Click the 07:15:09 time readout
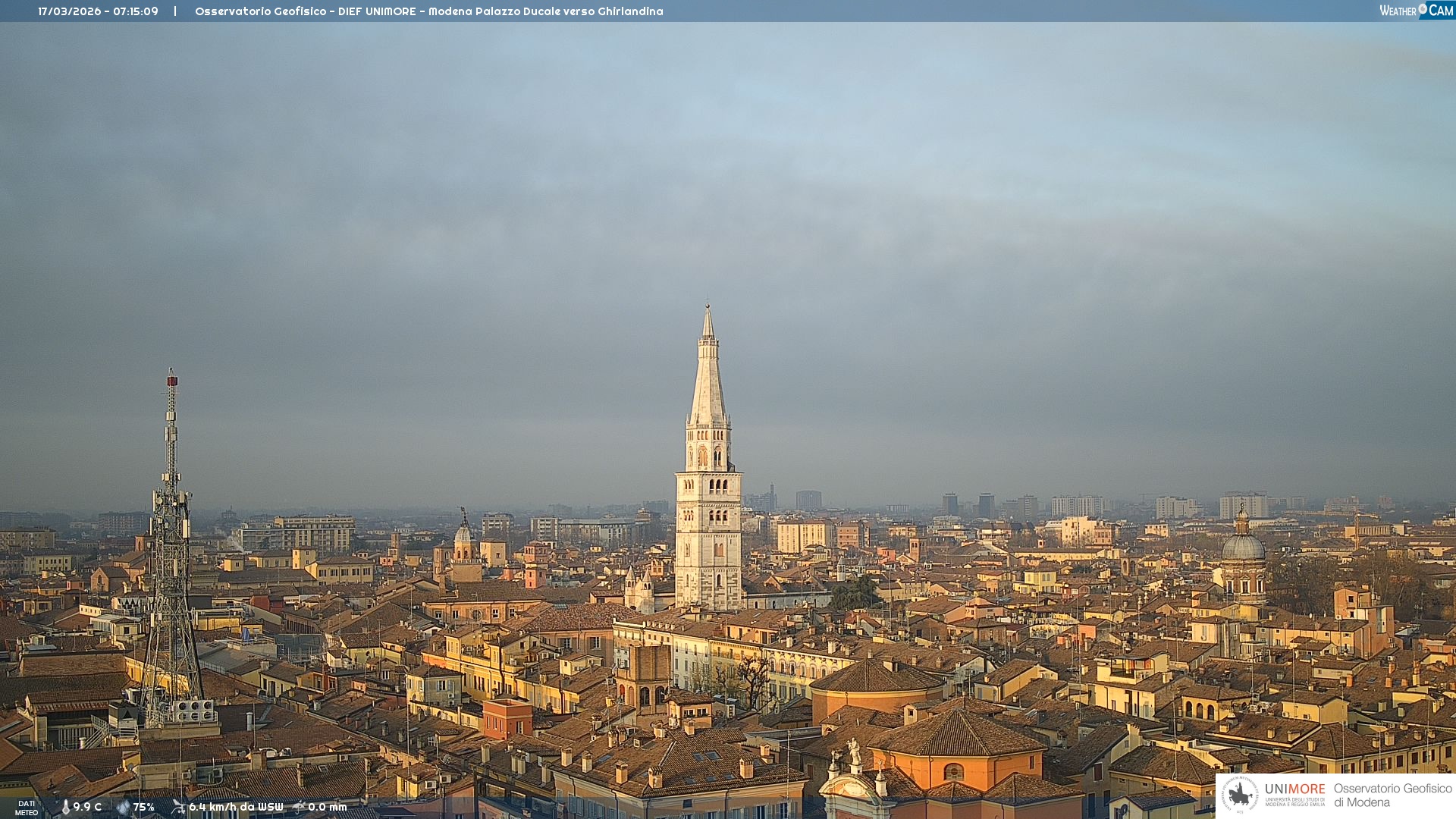 coord(136,11)
